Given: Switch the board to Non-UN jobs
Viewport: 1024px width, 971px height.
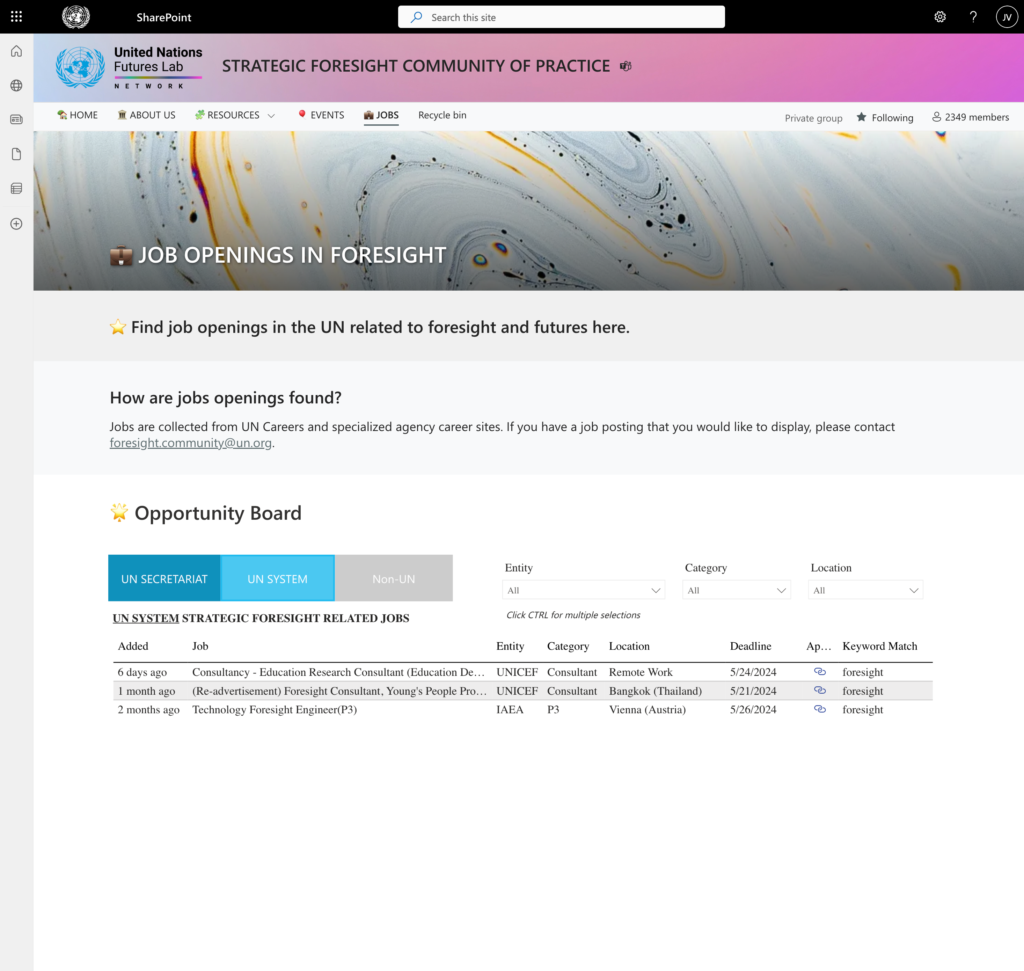Looking at the screenshot, I should tap(394, 579).
